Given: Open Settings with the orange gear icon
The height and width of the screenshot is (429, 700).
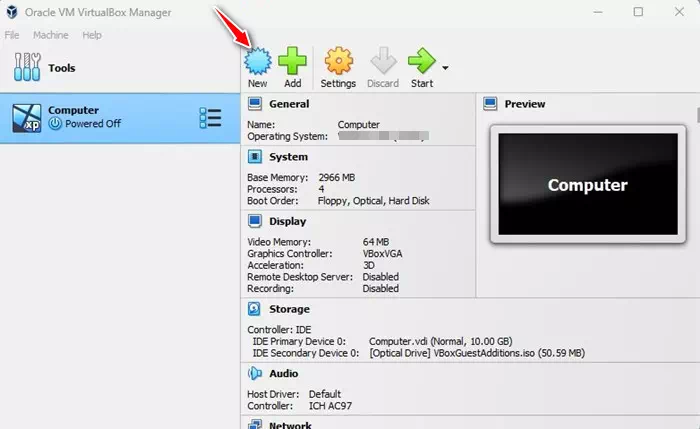Looking at the screenshot, I should tap(339, 61).
